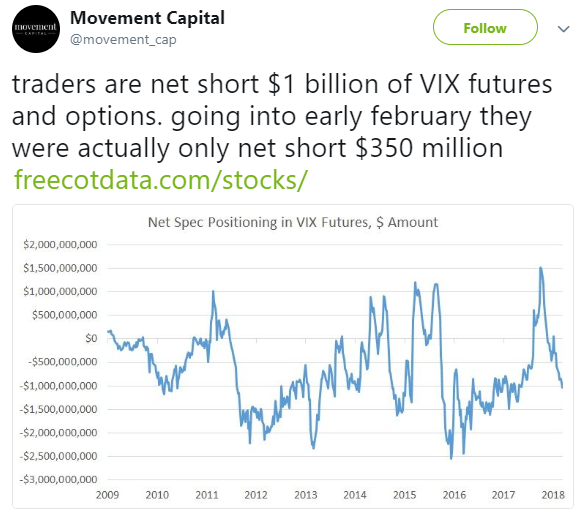
Task: Click the 2012 label on the x-axis
Action: 256,495
